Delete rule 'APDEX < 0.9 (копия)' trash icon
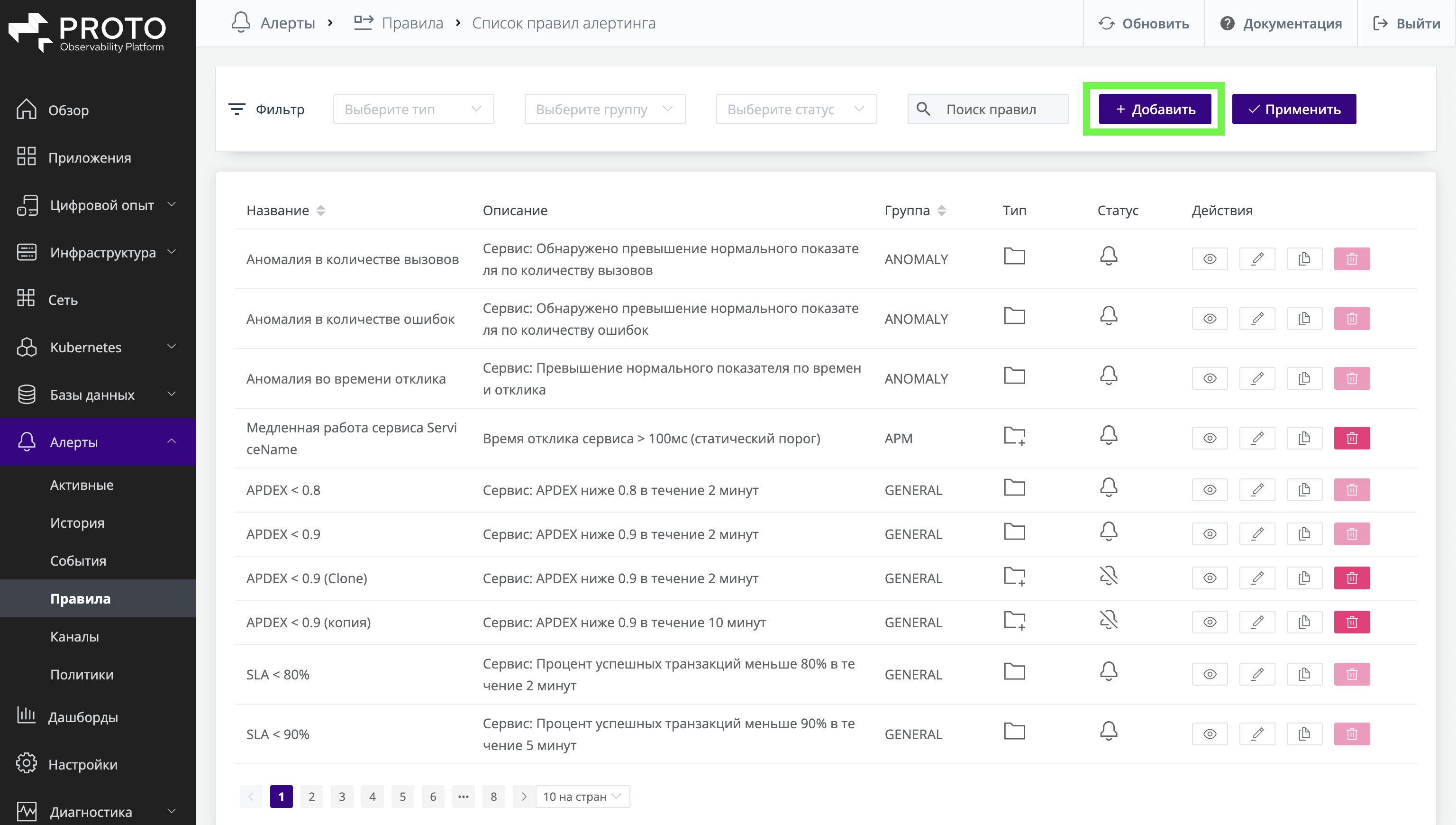 (1352, 622)
